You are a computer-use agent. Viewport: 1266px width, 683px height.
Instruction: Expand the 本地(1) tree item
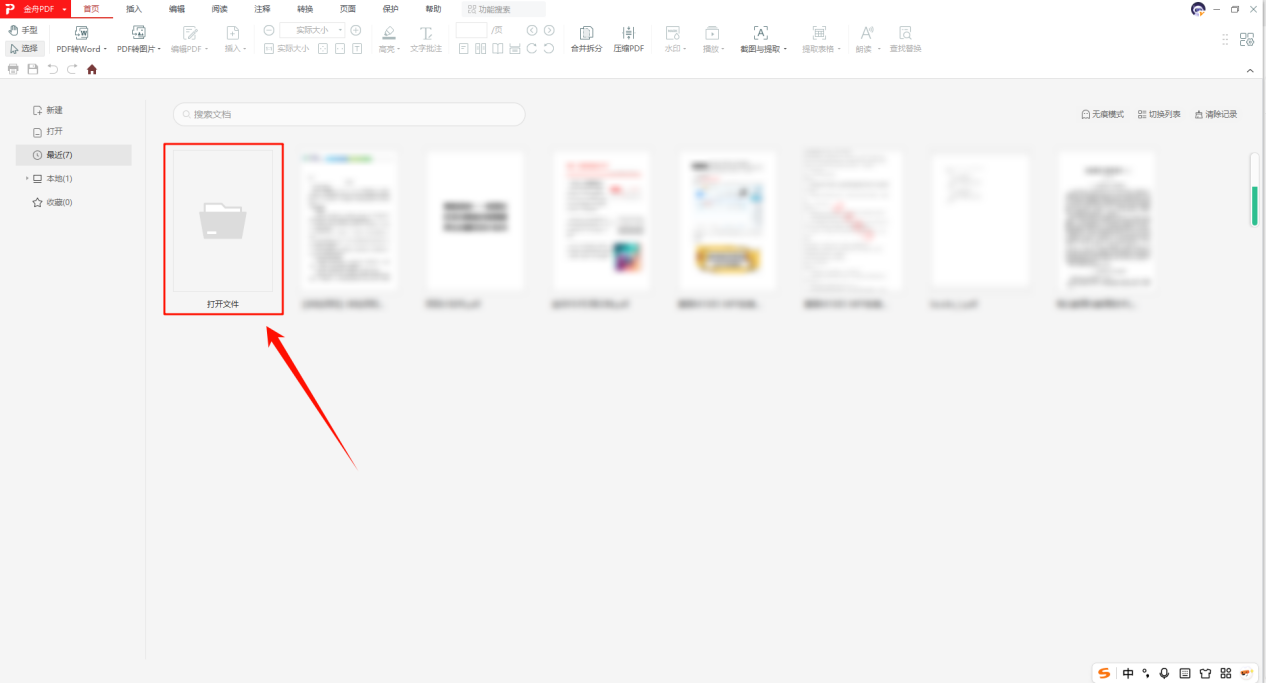(x=27, y=179)
